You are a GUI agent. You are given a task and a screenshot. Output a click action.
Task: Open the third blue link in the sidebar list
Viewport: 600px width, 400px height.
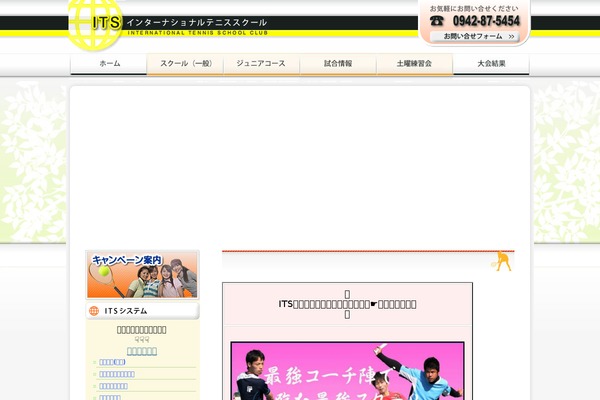point(113,386)
